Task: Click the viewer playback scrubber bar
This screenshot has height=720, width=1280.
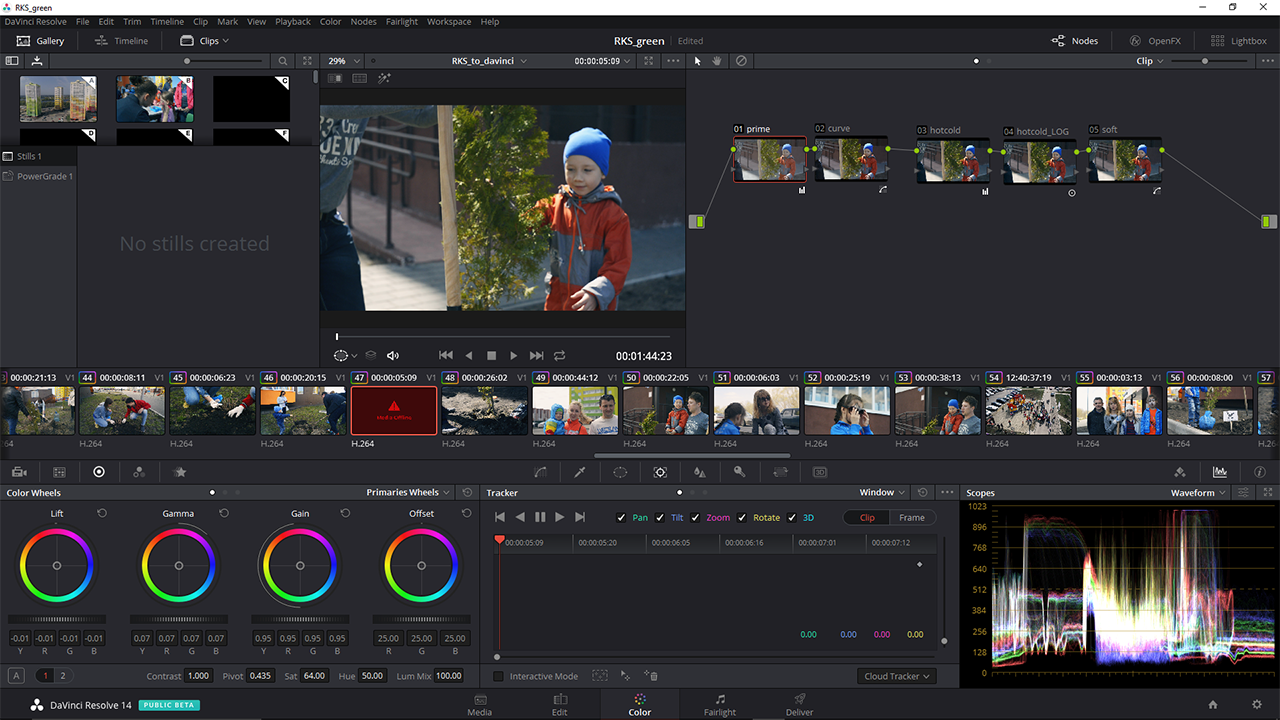Action: tap(503, 337)
